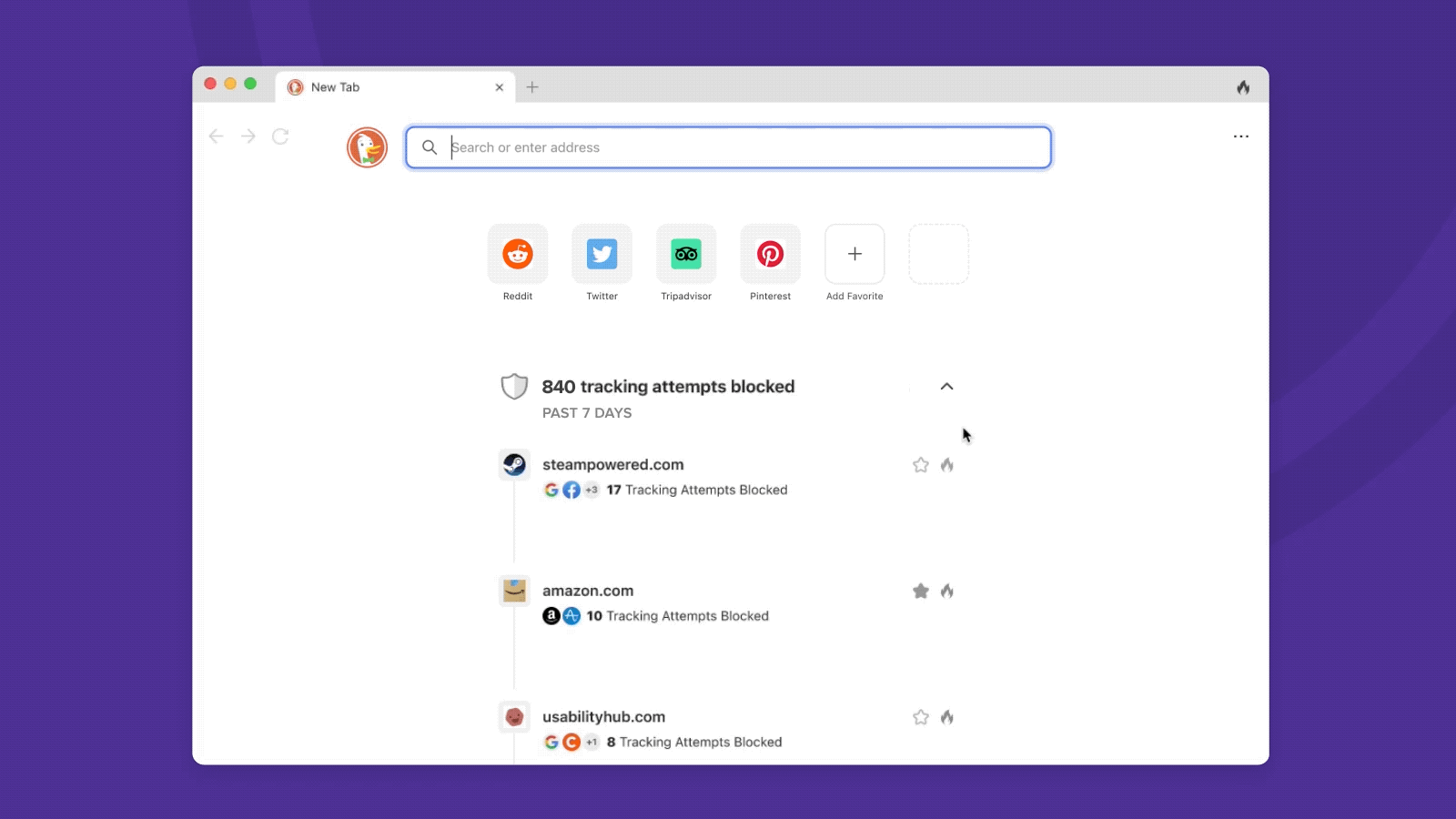
Task: Click the +3 trackers badge under steampowered.com
Action: [x=591, y=490]
